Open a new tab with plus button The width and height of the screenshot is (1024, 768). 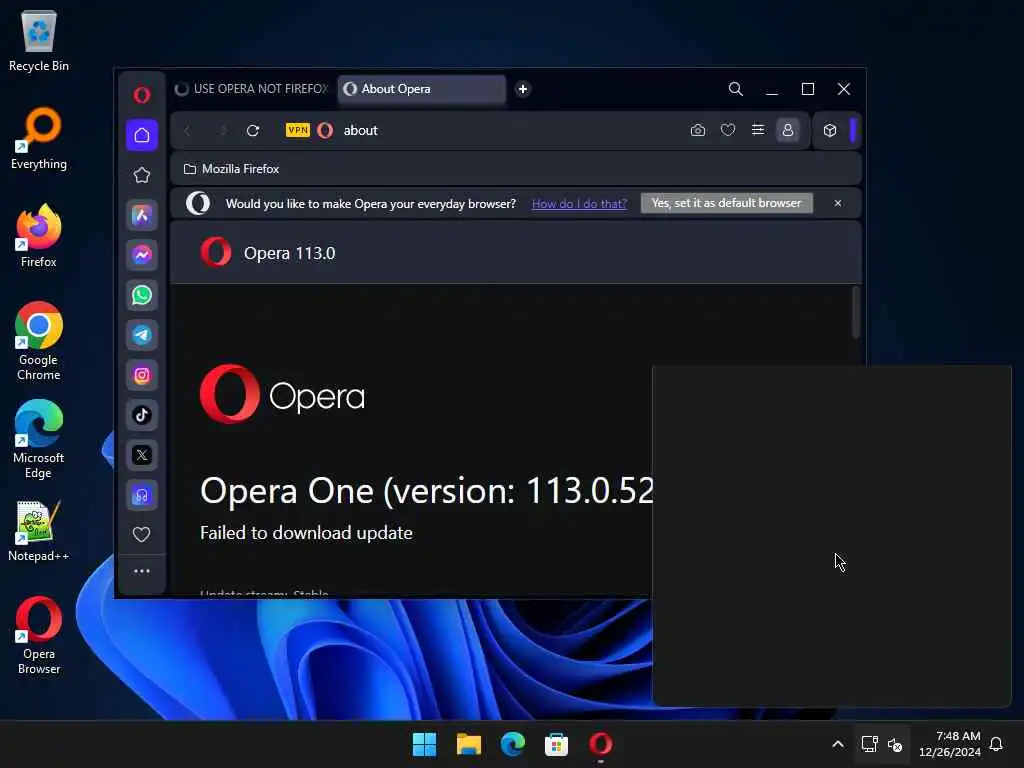(x=522, y=89)
